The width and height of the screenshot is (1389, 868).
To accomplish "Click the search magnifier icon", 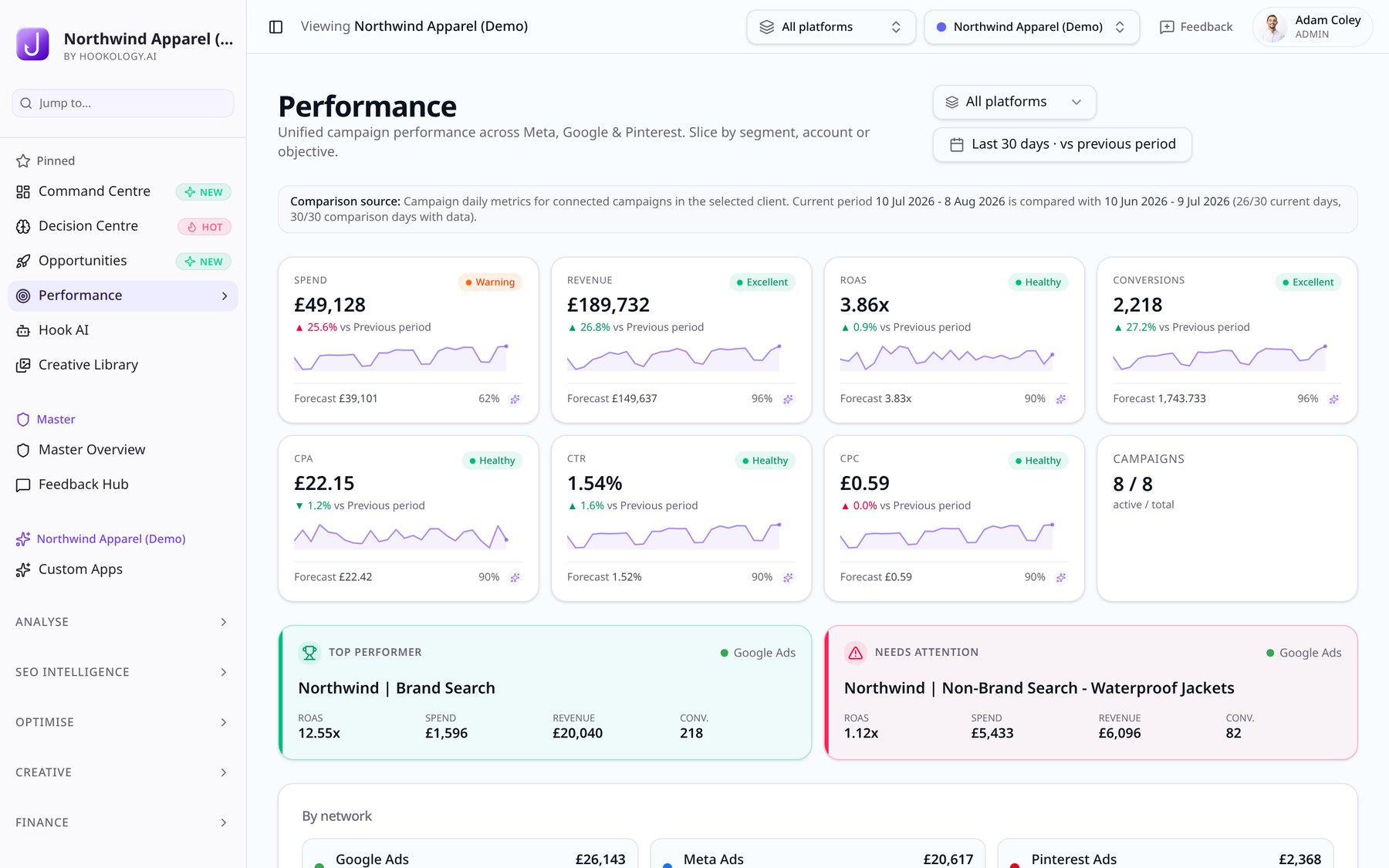I will 26,103.
